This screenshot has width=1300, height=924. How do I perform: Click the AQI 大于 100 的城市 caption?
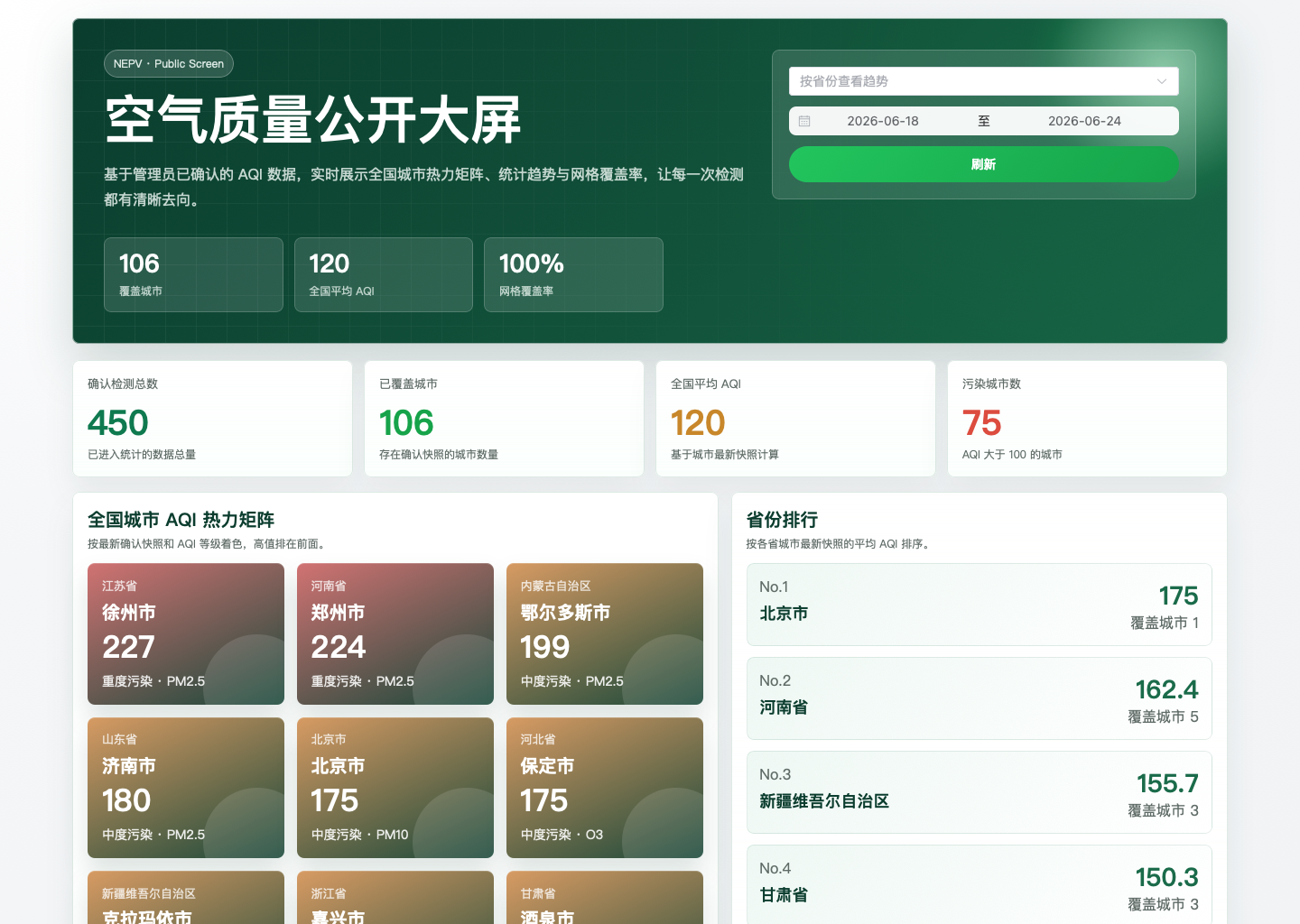pos(1012,455)
